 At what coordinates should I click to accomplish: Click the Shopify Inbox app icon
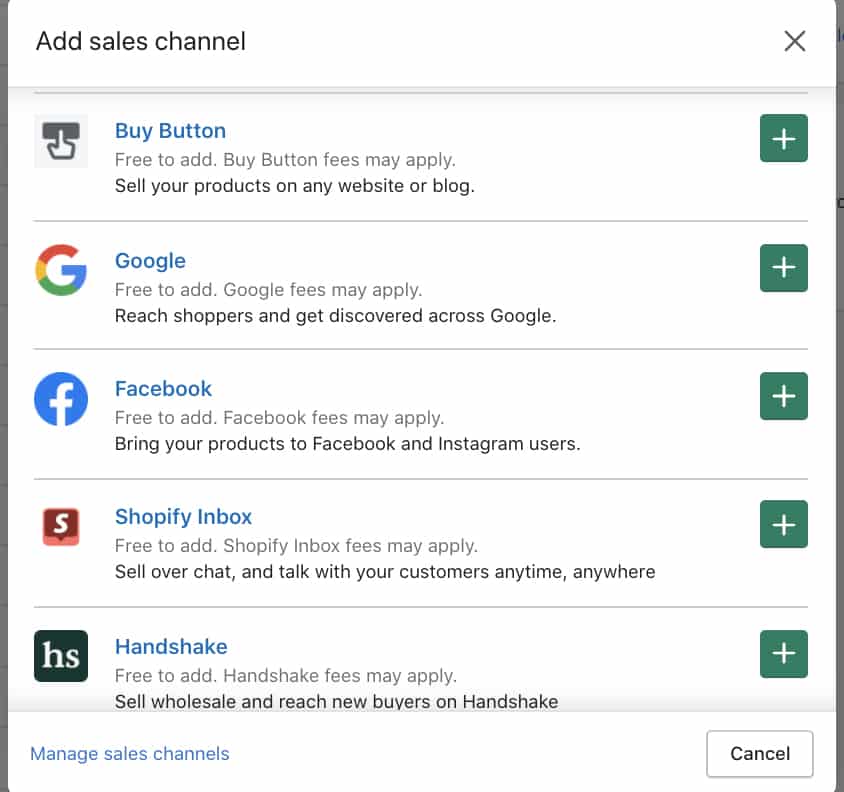[x=61, y=527]
